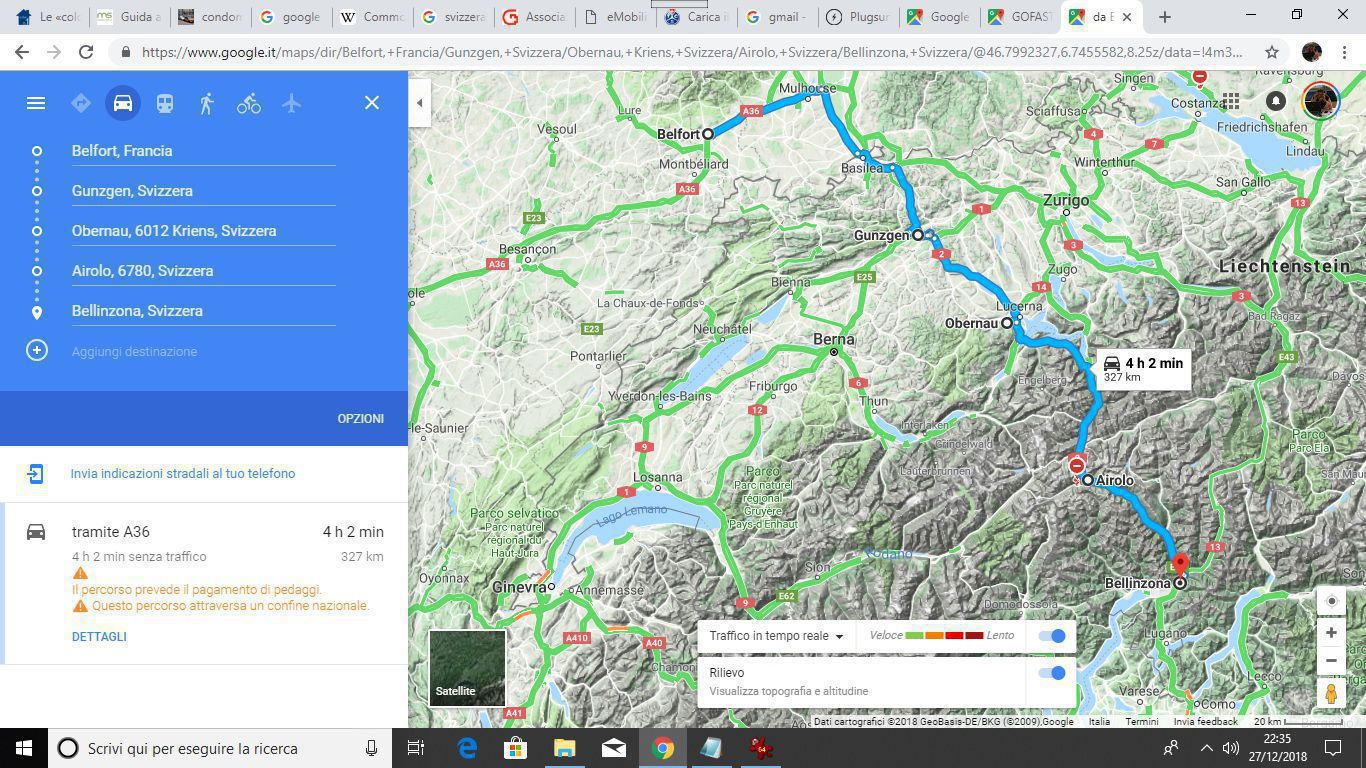Click the Street View pegman

1331,693
